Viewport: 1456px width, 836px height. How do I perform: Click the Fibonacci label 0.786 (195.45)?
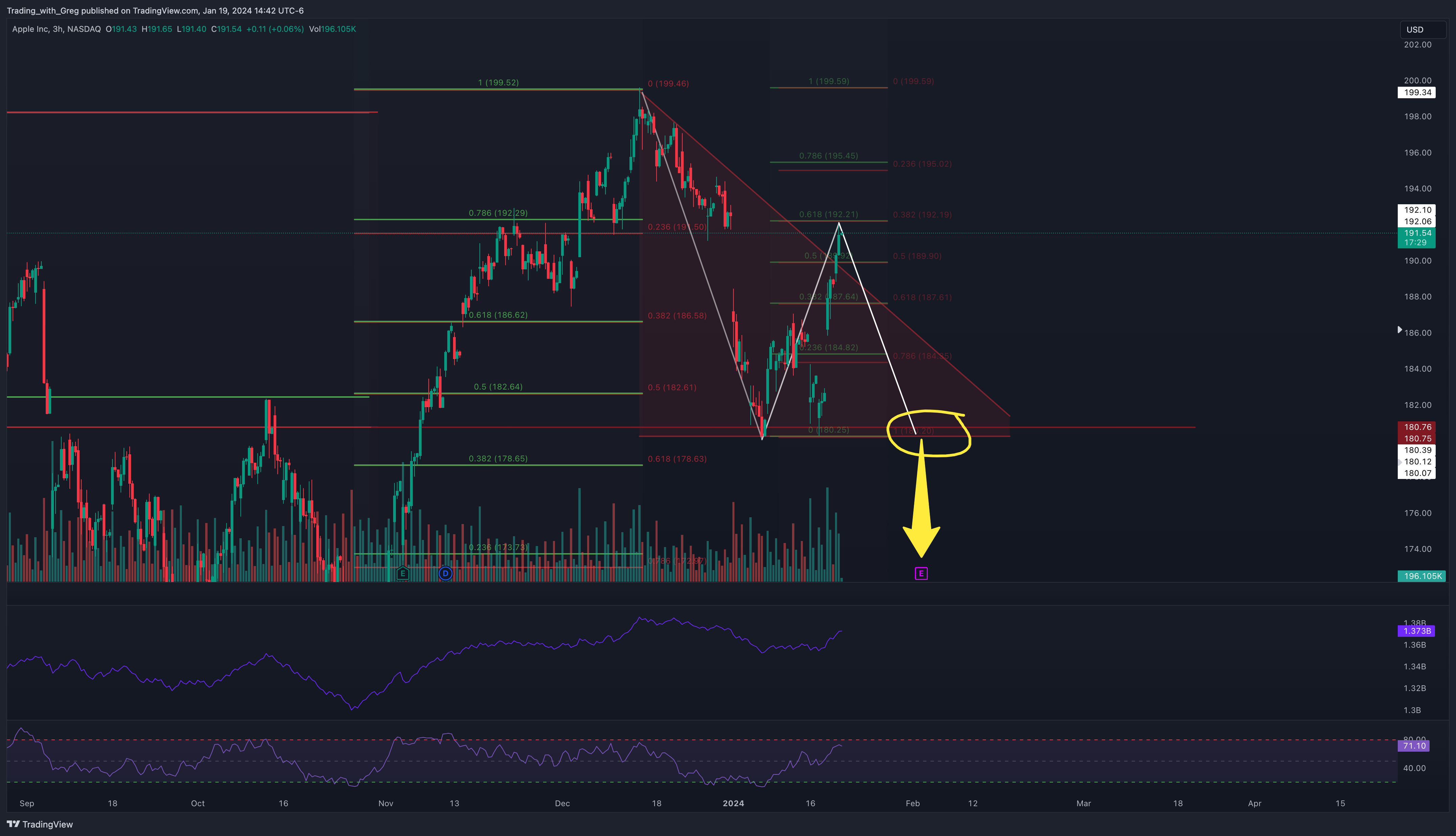(829, 155)
